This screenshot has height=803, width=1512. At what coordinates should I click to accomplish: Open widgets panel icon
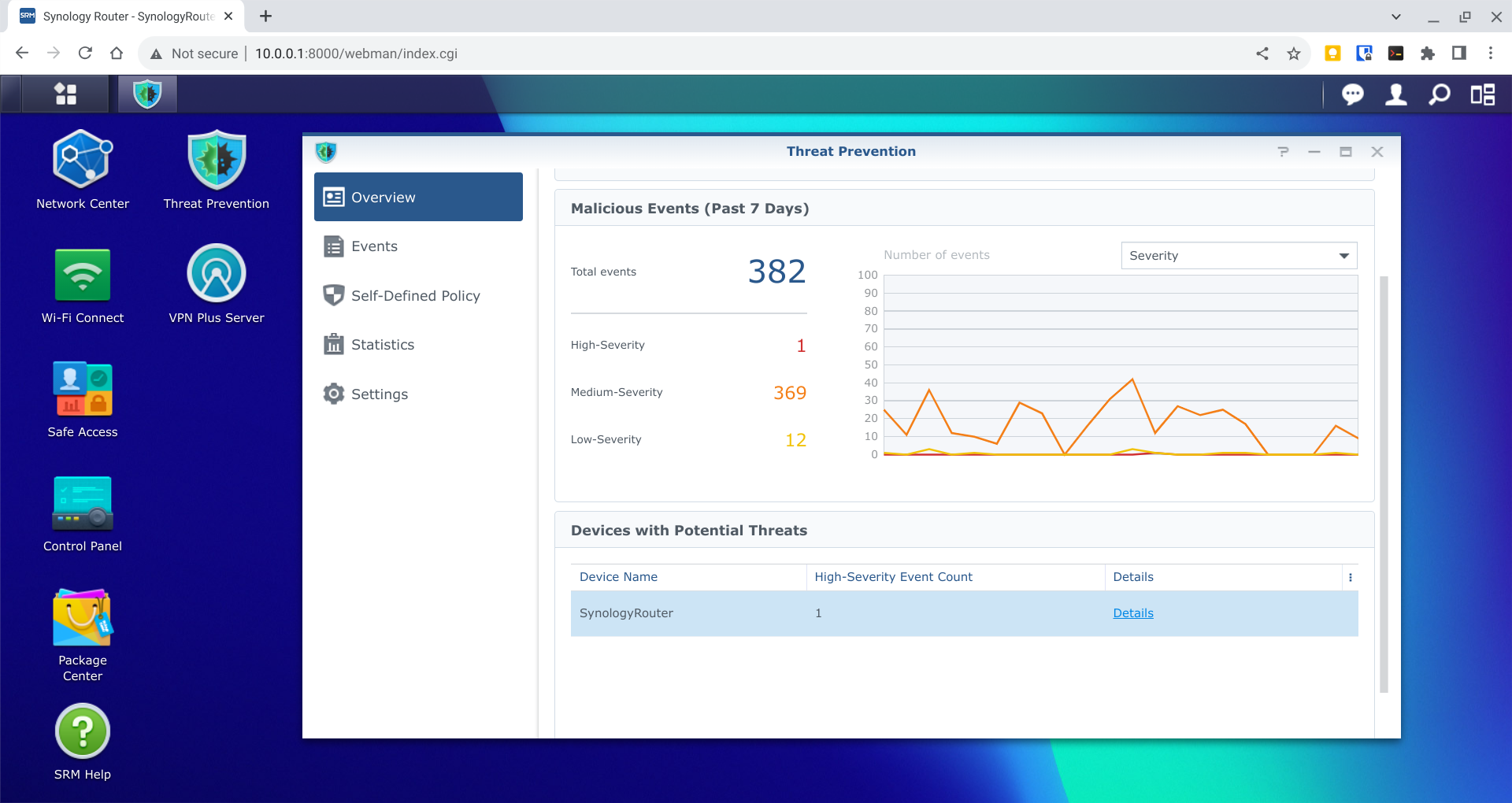click(x=1483, y=94)
